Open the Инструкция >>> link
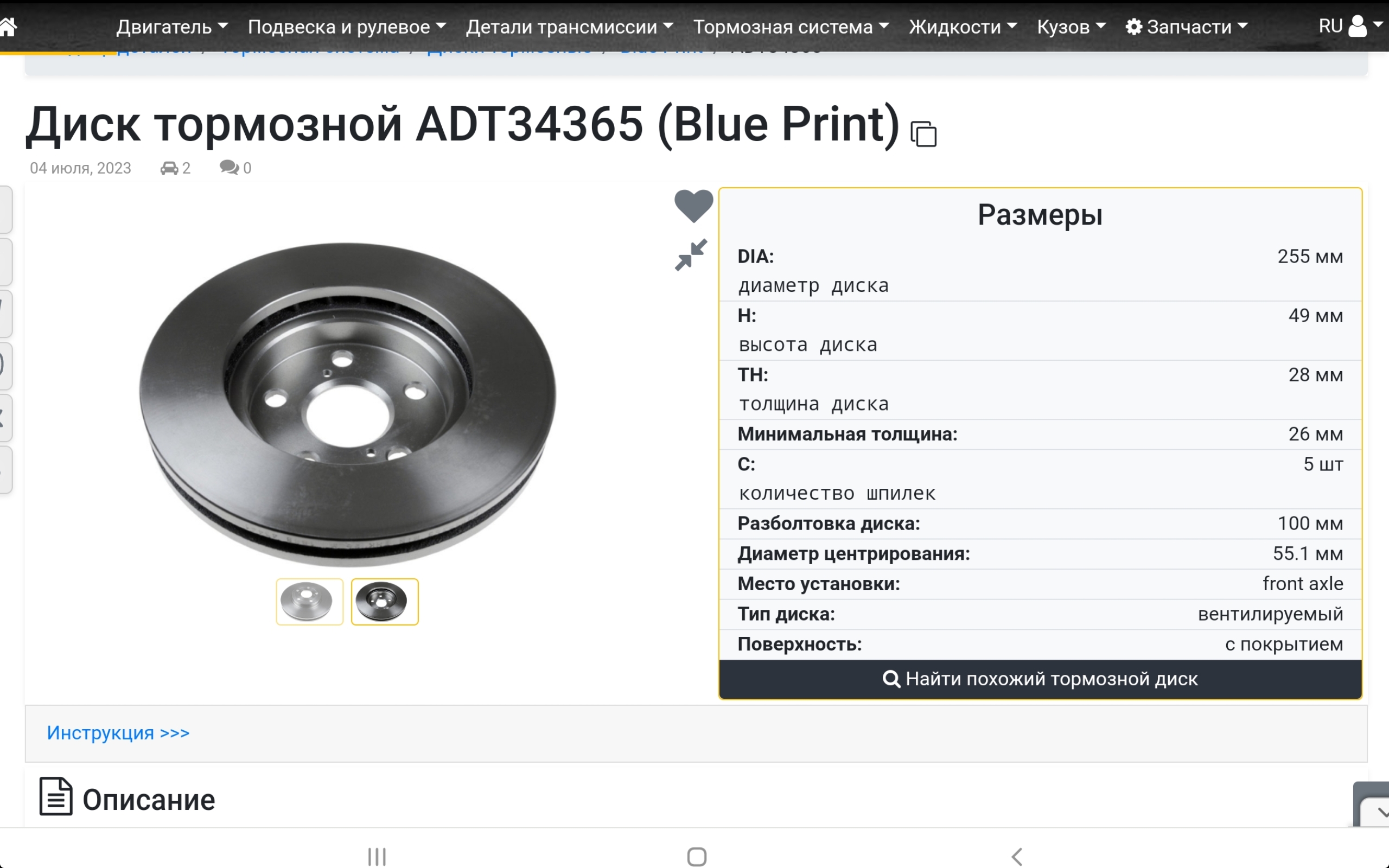 click(118, 732)
